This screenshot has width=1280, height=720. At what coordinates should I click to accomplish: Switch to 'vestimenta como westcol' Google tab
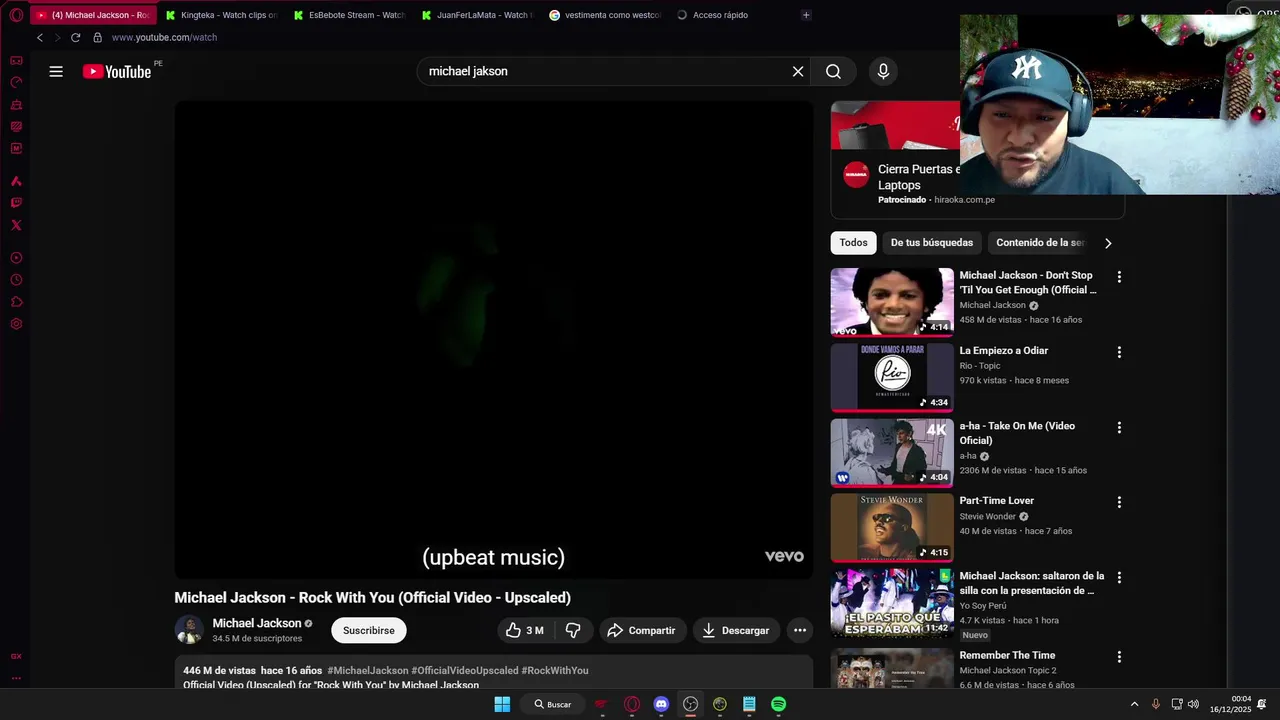coord(606,15)
